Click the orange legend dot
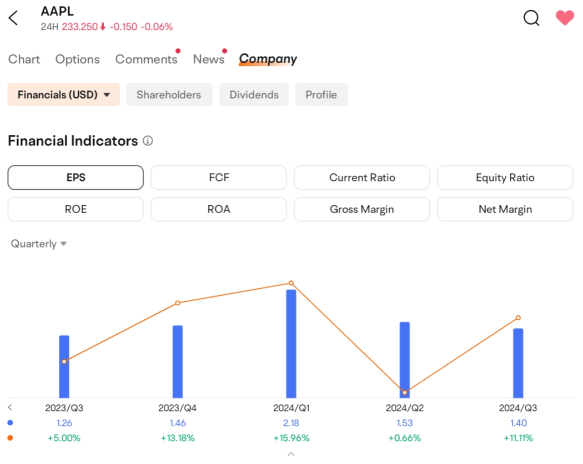Screen dimensions: 583x464 [10, 438]
